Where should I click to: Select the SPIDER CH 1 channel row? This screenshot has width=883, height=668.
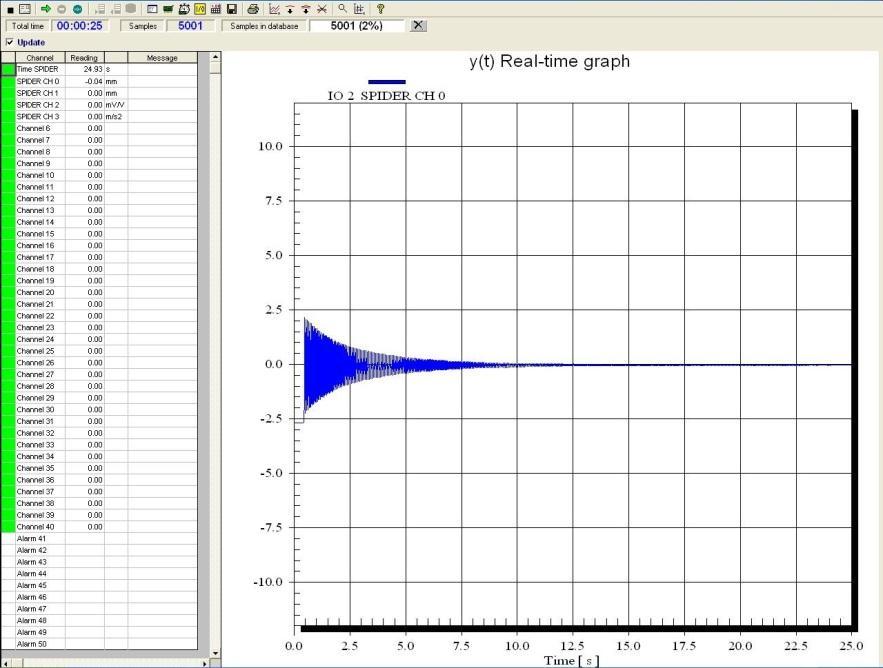(99, 93)
